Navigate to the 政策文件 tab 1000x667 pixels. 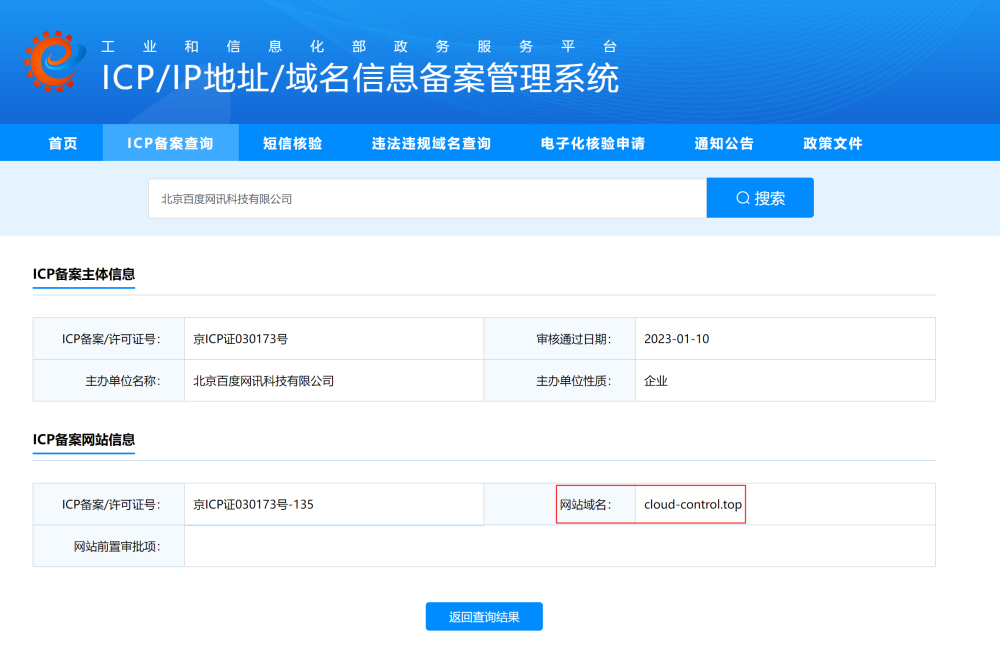tap(832, 143)
